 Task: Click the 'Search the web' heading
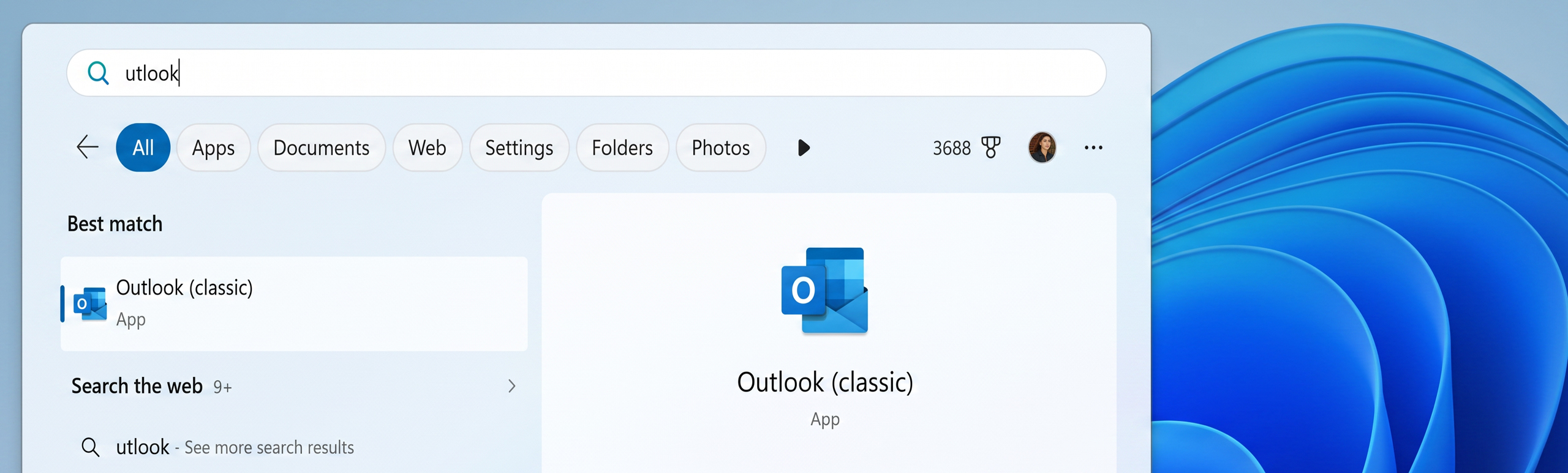point(137,386)
